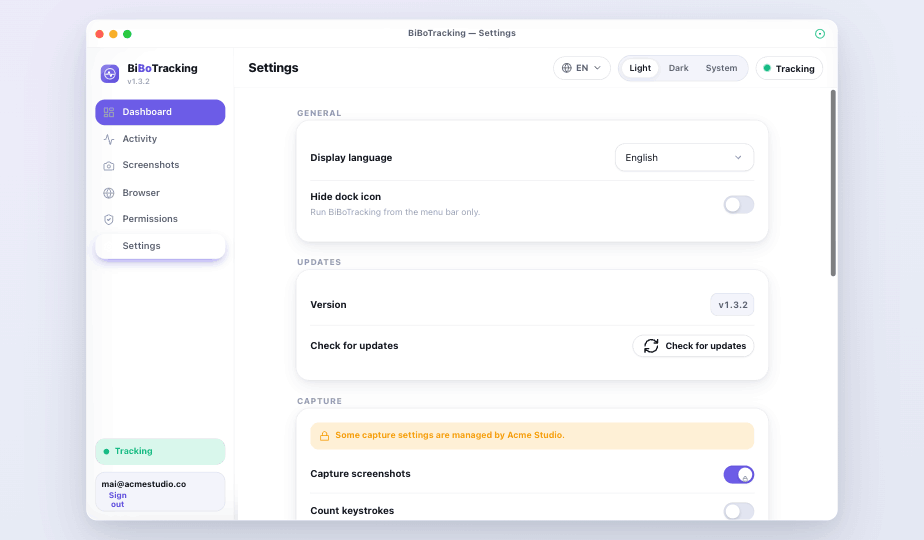Click the top-right Tracking status button
Viewport: 924px width, 540px height.
tap(789, 68)
